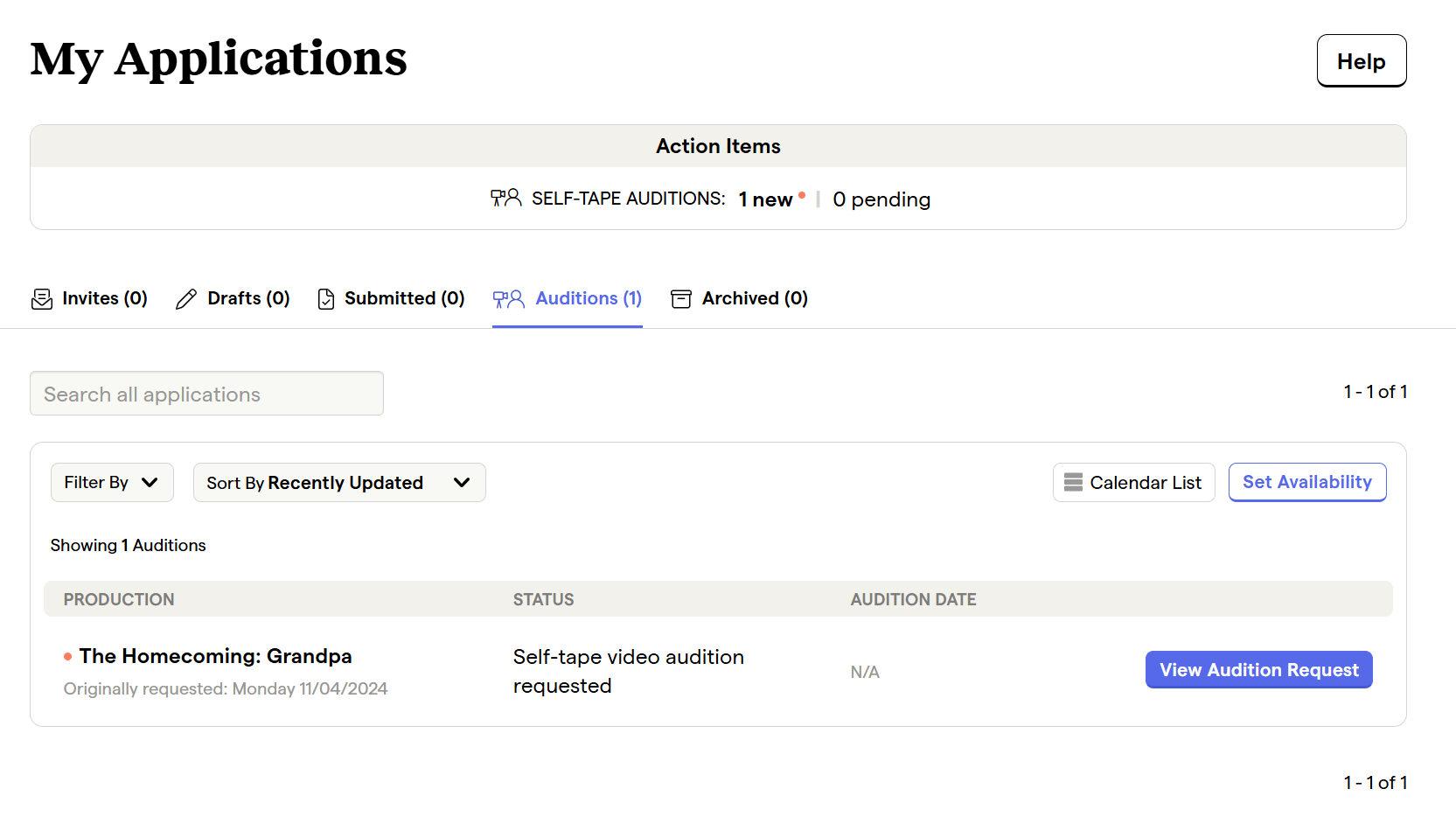Switch to the Drafts (0) tab

(233, 299)
